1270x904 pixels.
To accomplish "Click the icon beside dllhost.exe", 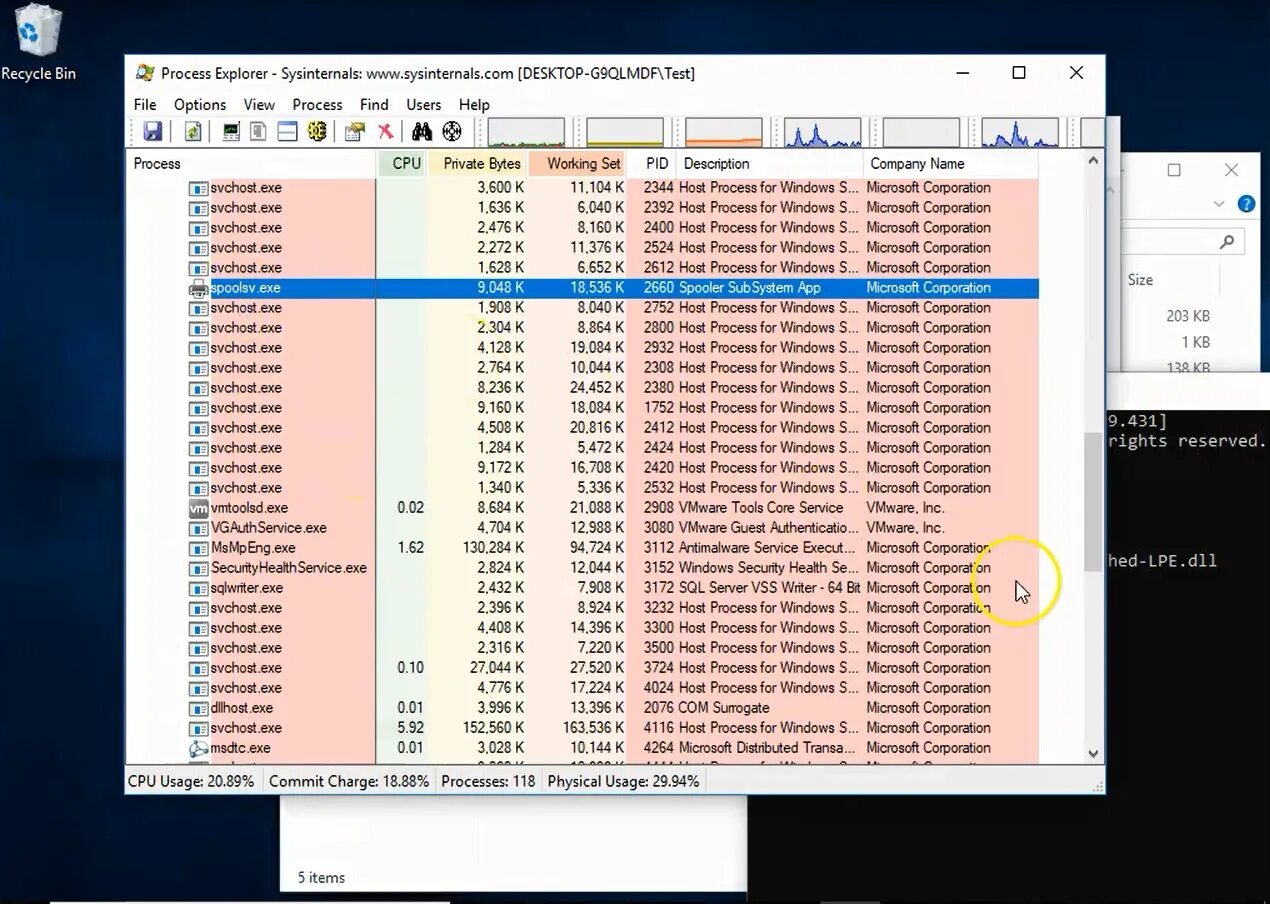I will point(198,708).
